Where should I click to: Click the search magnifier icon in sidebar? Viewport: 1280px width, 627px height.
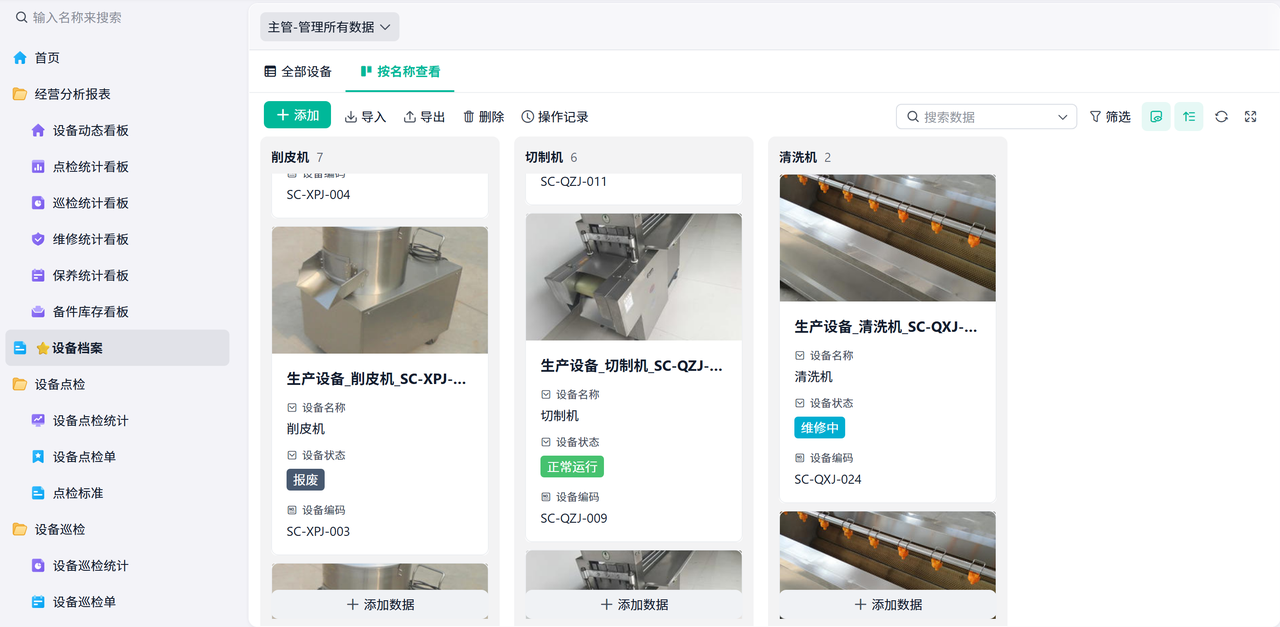point(21,18)
